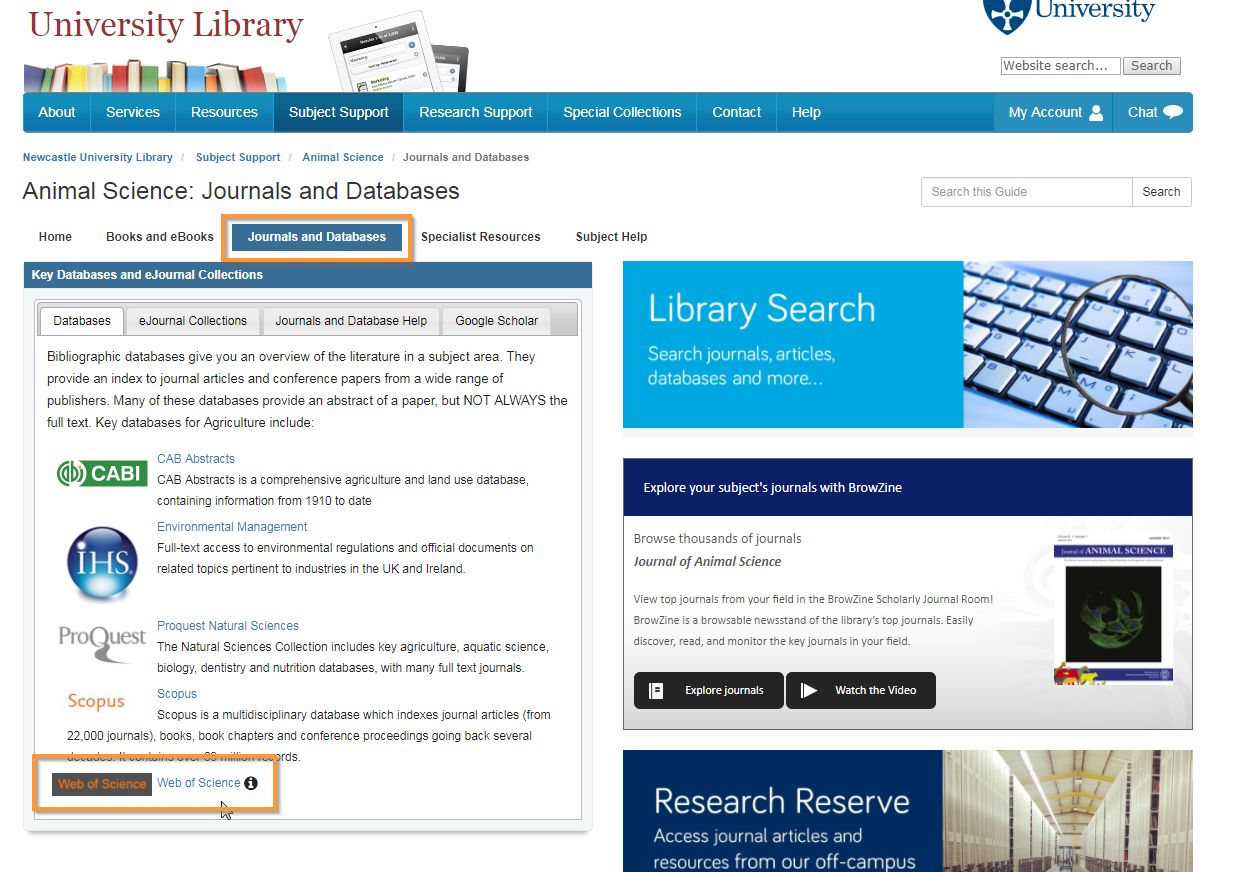The height and width of the screenshot is (872, 1237).
Task: Click the IHS globe logo
Action: 102,565
